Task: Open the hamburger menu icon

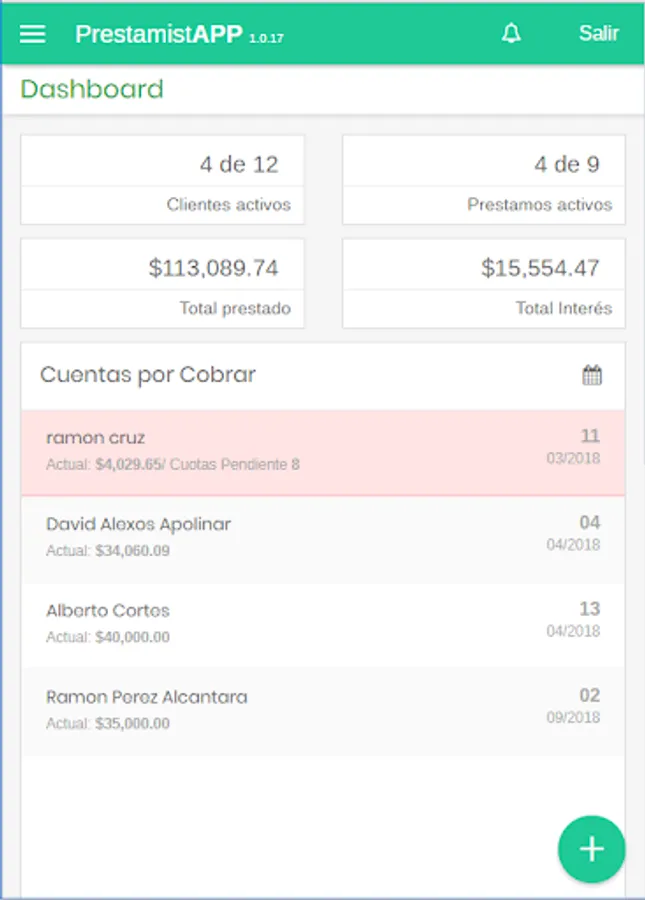Action: [33, 34]
